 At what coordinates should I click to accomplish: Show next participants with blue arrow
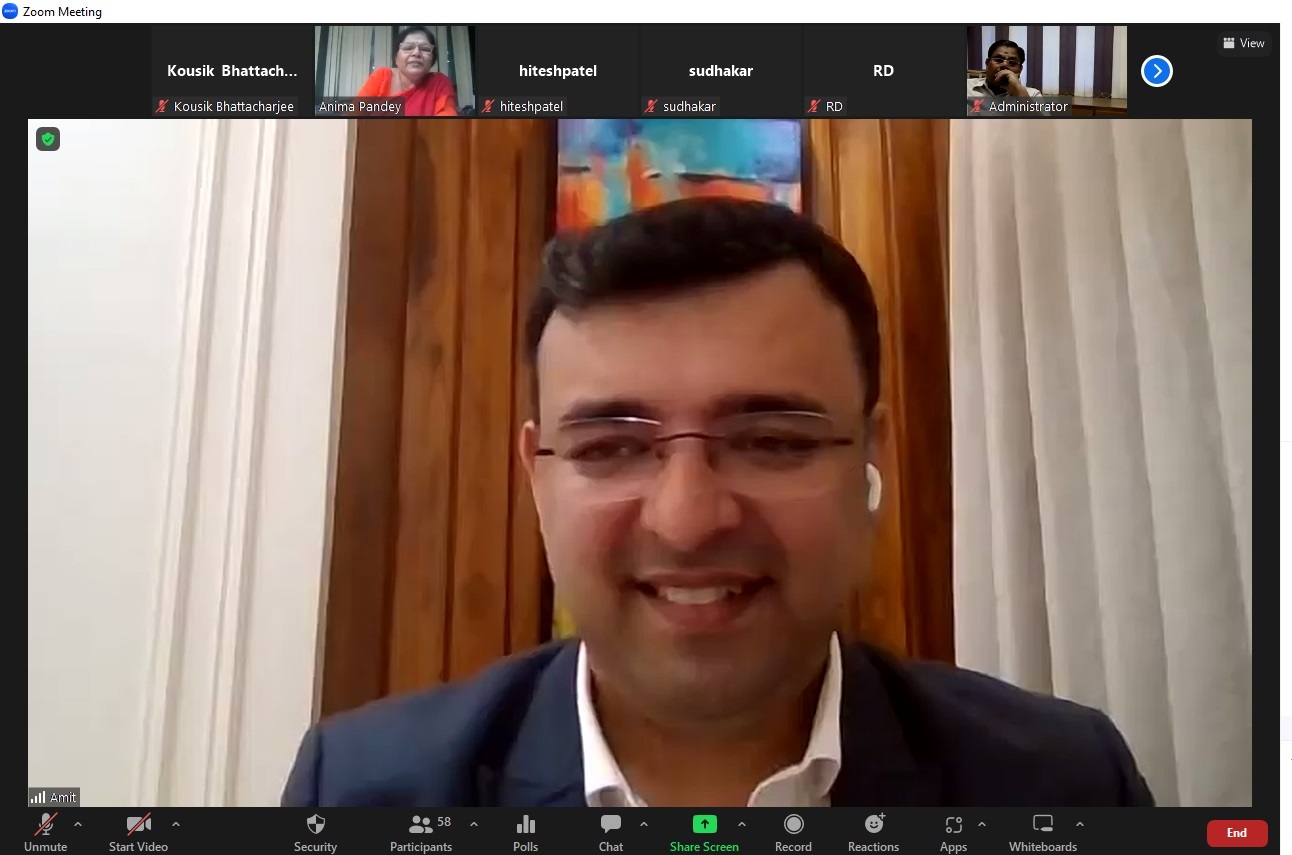pos(1157,71)
